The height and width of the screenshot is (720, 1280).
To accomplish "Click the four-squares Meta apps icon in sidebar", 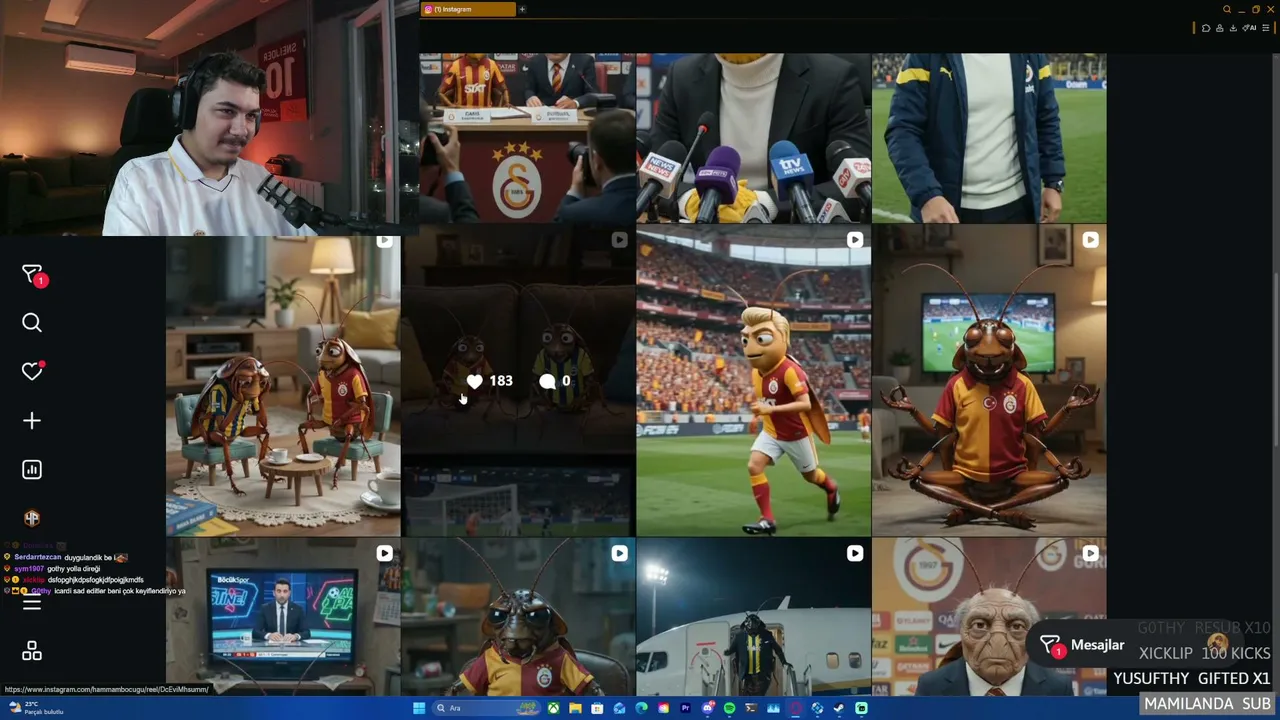I will coord(32,651).
